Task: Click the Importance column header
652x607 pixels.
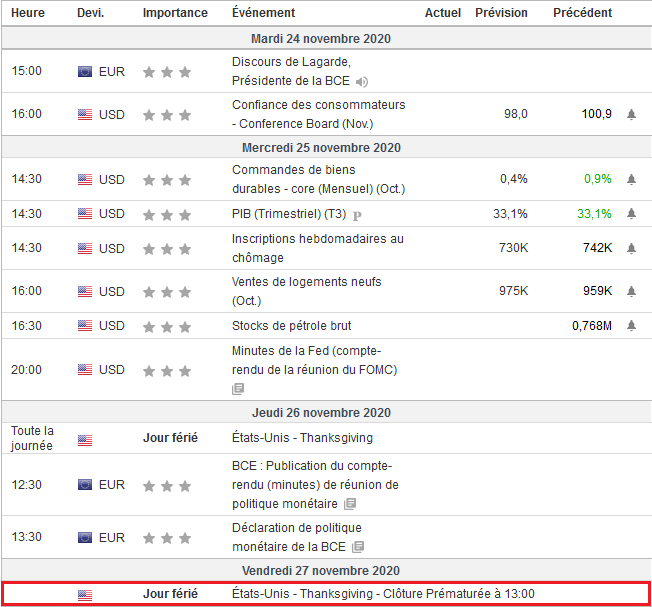Action: [175, 13]
